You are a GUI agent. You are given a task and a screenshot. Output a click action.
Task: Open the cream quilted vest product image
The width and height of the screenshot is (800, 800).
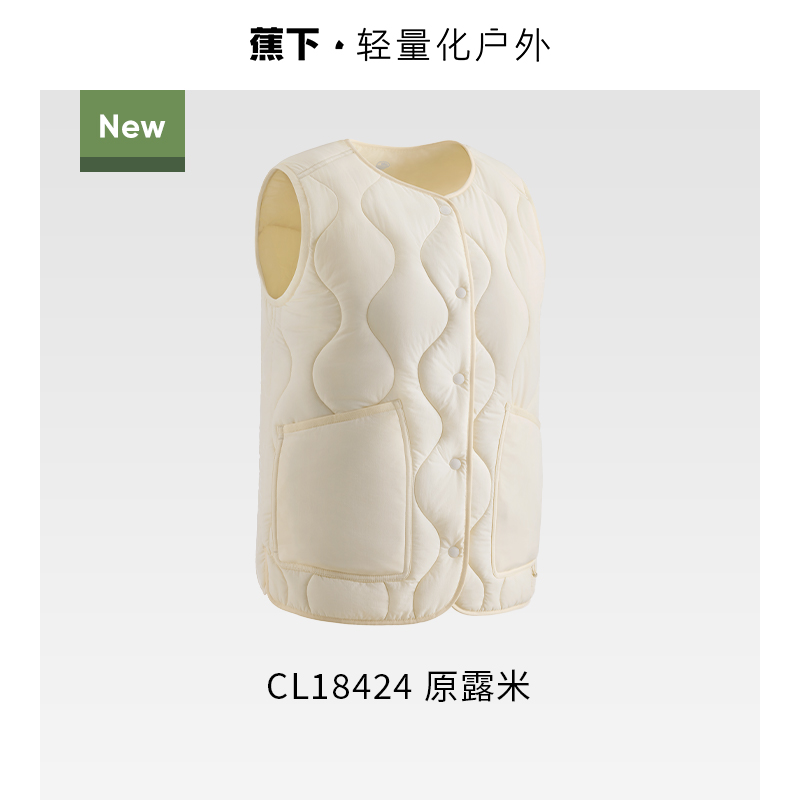point(401,381)
